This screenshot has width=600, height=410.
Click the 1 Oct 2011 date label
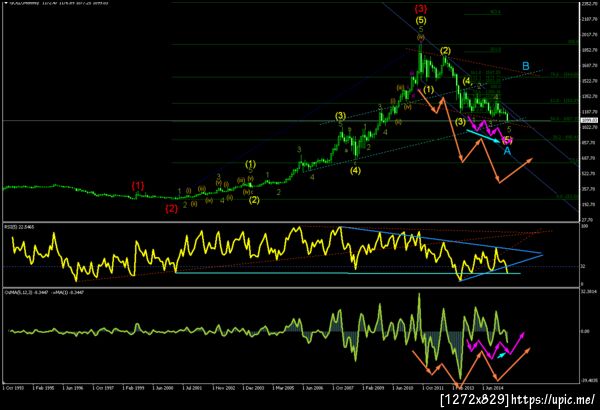click(x=433, y=388)
